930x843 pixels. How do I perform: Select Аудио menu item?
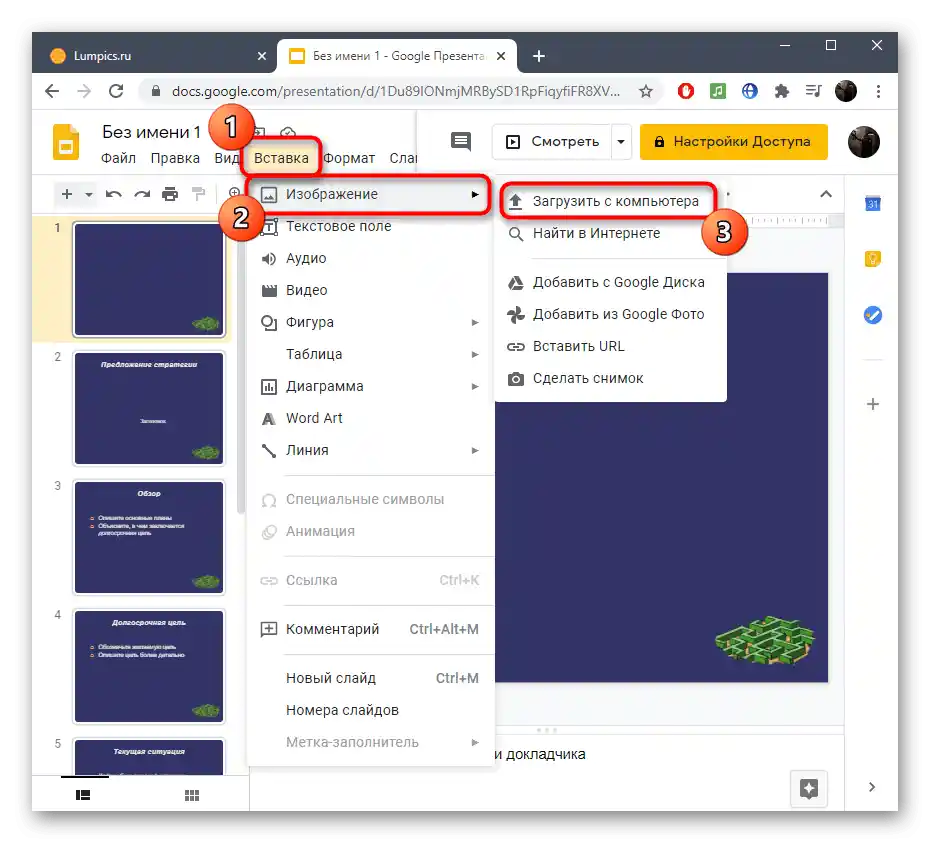[370, 258]
